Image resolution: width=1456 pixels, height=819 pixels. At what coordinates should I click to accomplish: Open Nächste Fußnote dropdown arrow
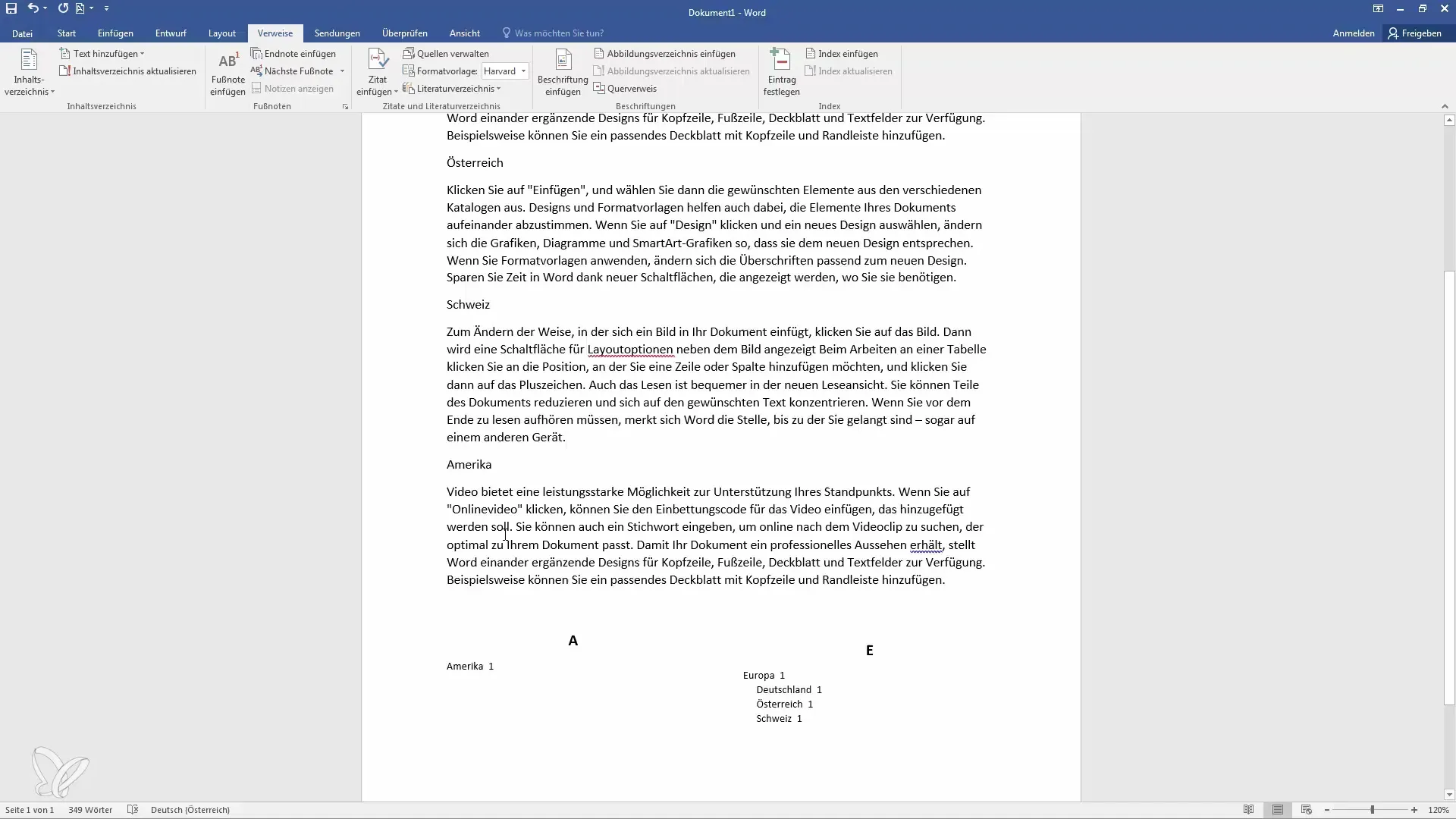(342, 71)
